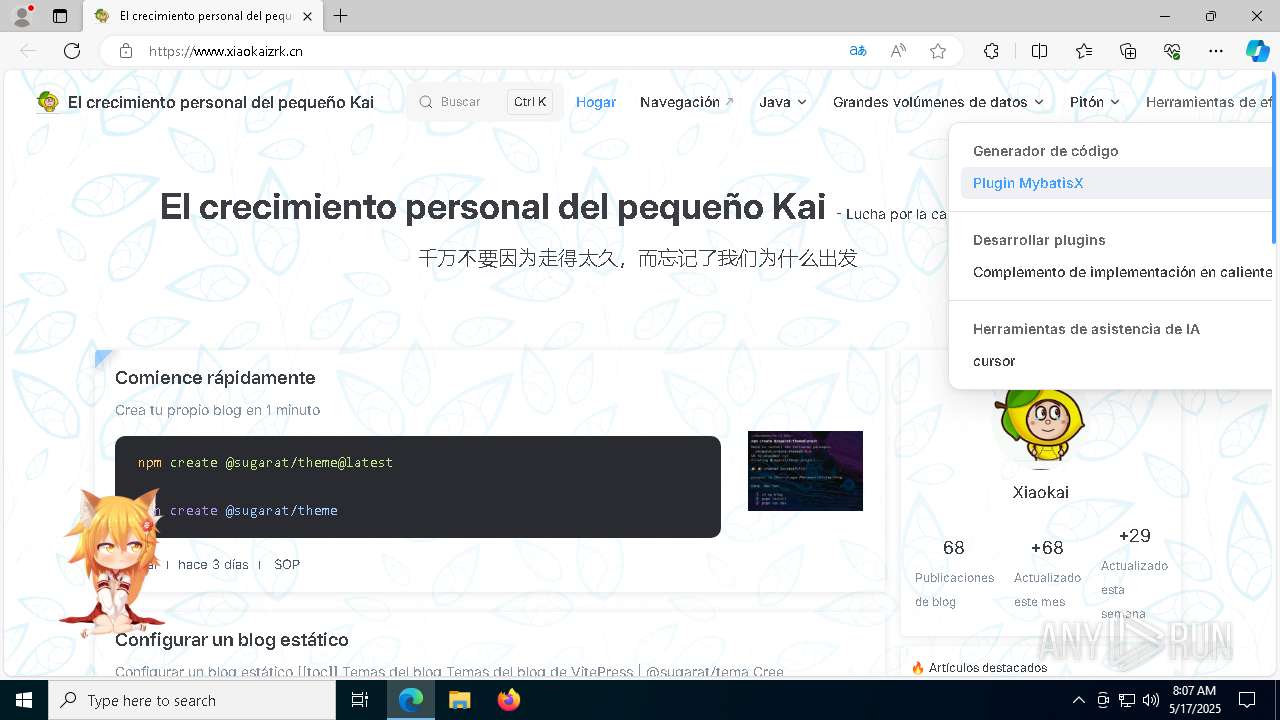1280x720 pixels.
Task: Click the site logo avatar icon
Action: [x=48, y=102]
